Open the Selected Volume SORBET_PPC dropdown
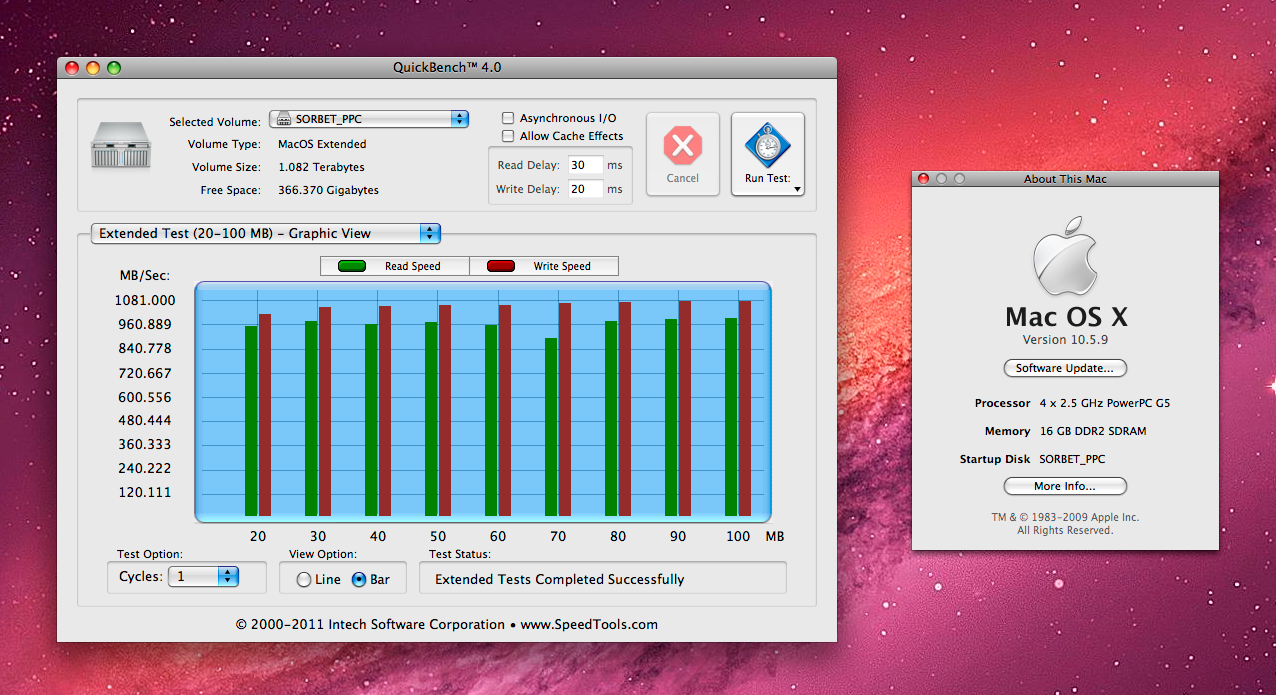The width and height of the screenshot is (1276, 695). pyautogui.click(x=369, y=119)
